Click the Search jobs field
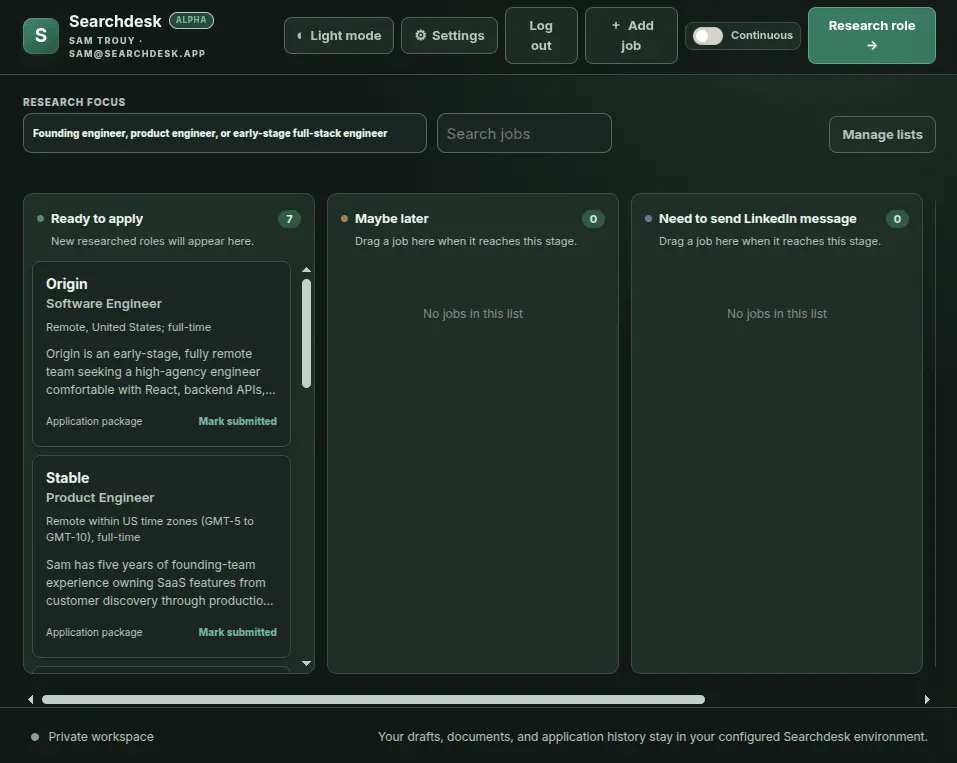 pyautogui.click(x=524, y=133)
